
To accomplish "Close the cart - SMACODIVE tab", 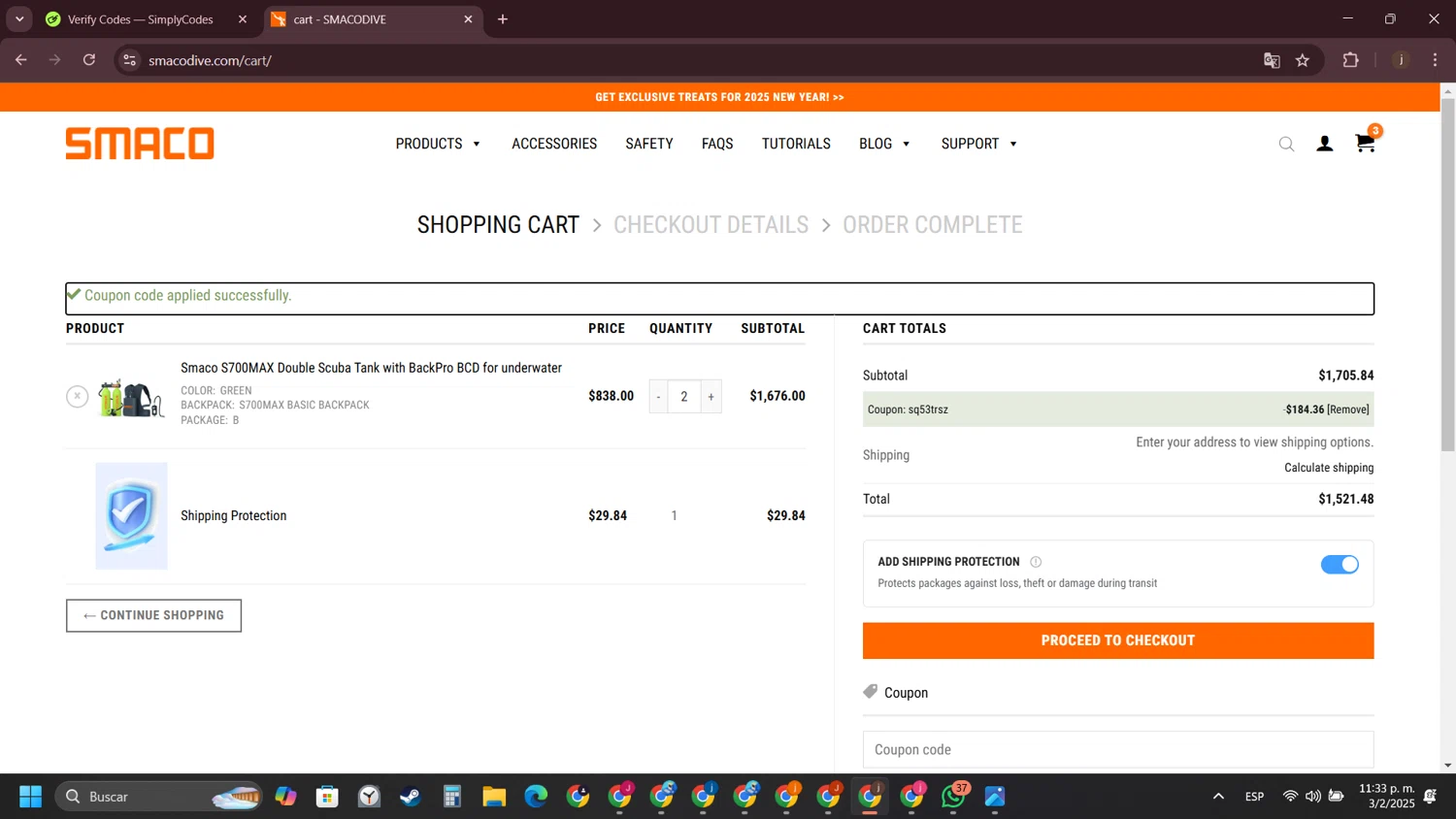I will tap(468, 19).
